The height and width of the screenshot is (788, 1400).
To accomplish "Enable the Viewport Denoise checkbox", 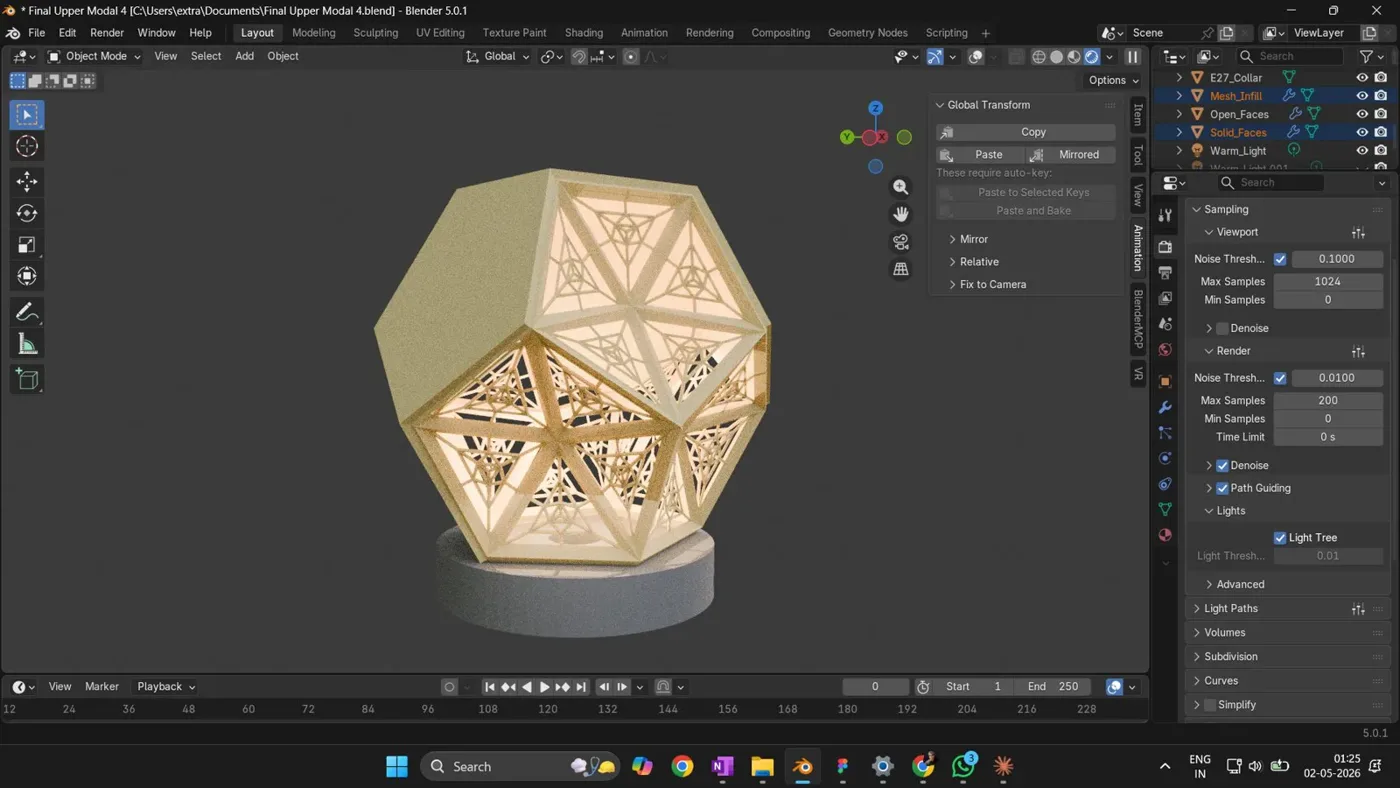I will coord(1222,328).
